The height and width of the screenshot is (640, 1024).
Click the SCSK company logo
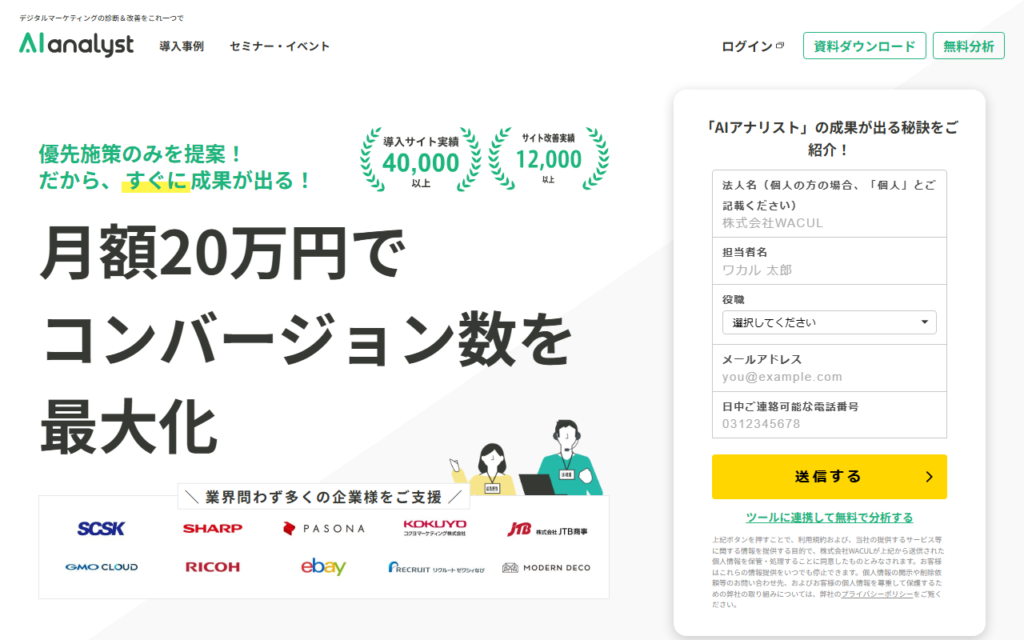coord(101,528)
